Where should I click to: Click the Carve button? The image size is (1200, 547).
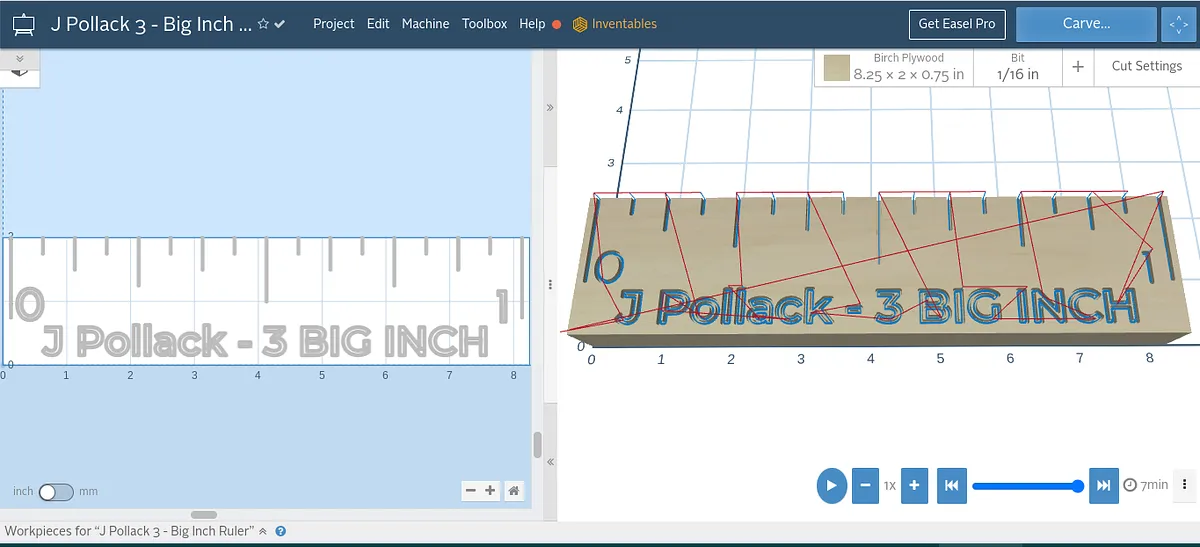pyautogui.click(x=1085, y=24)
